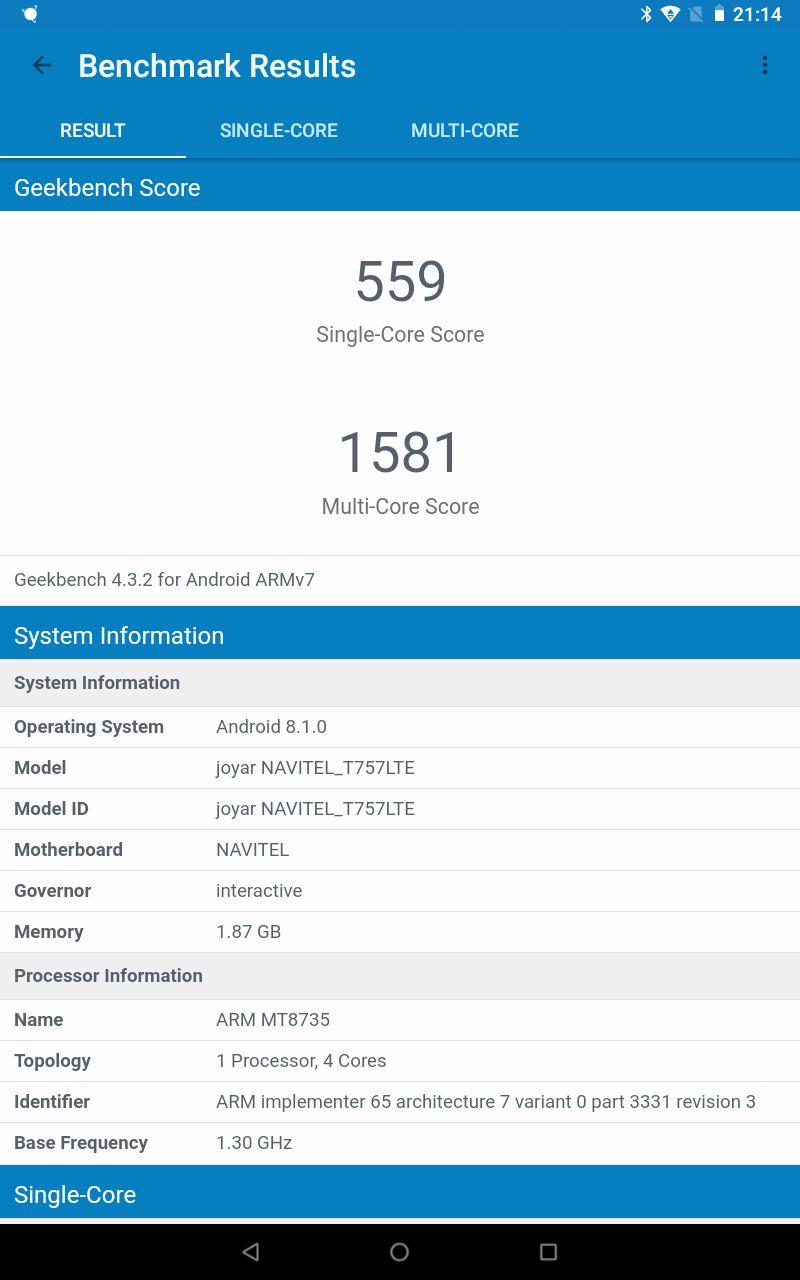Select the Governor row label
800x1280 pixels.
click(x=52, y=891)
